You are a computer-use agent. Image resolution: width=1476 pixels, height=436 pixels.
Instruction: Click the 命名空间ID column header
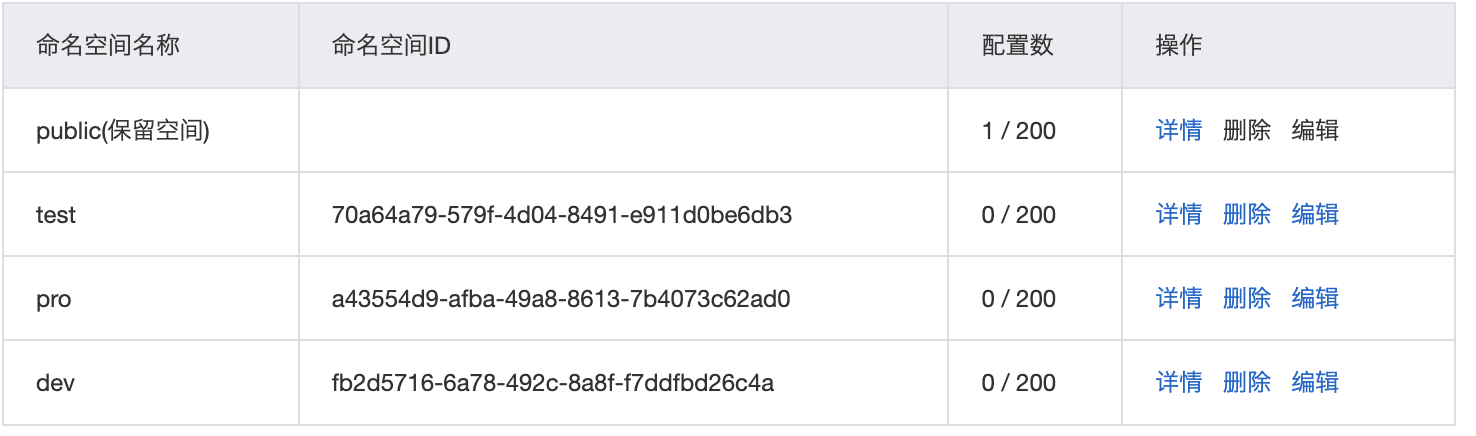(391, 45)
